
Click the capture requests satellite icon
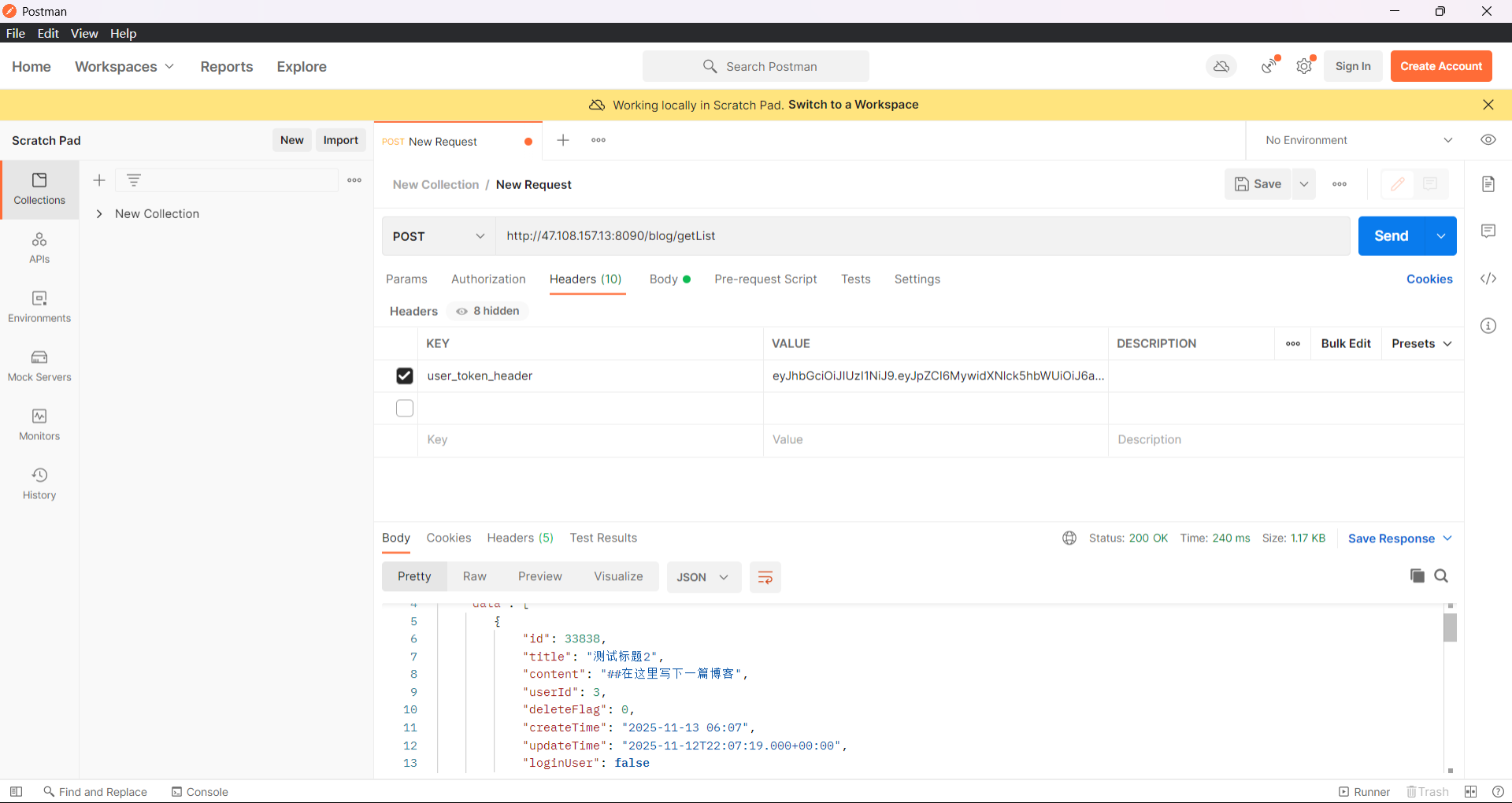tap(1269, 66)
